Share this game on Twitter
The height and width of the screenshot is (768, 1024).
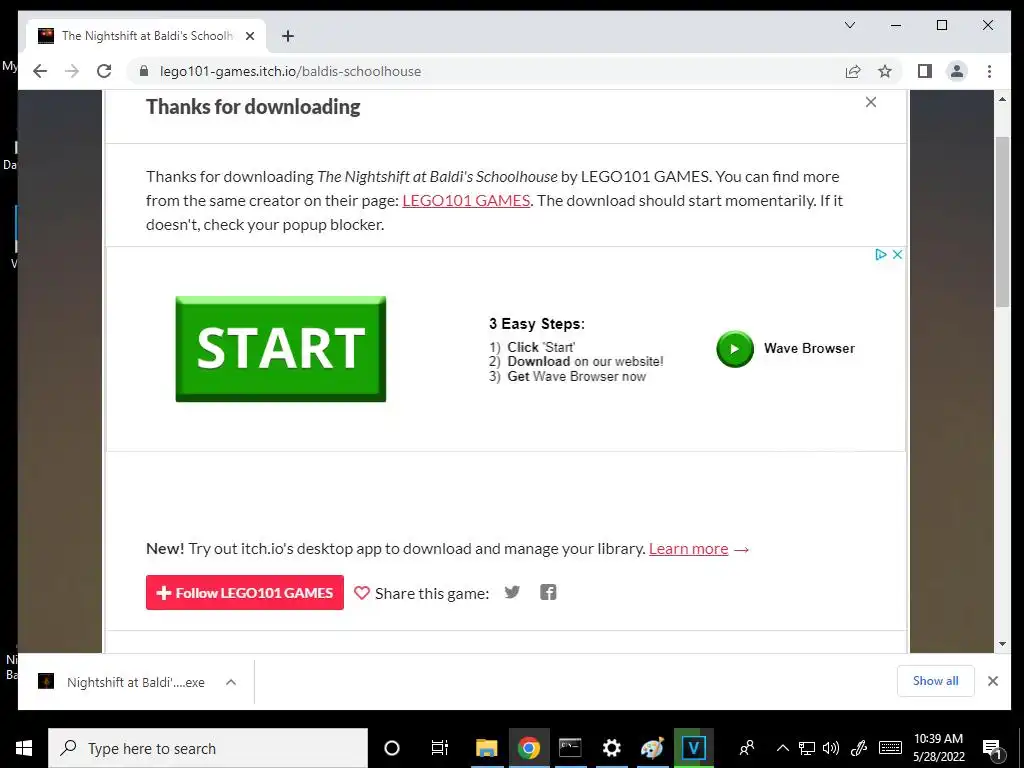(x=512, y=592)
